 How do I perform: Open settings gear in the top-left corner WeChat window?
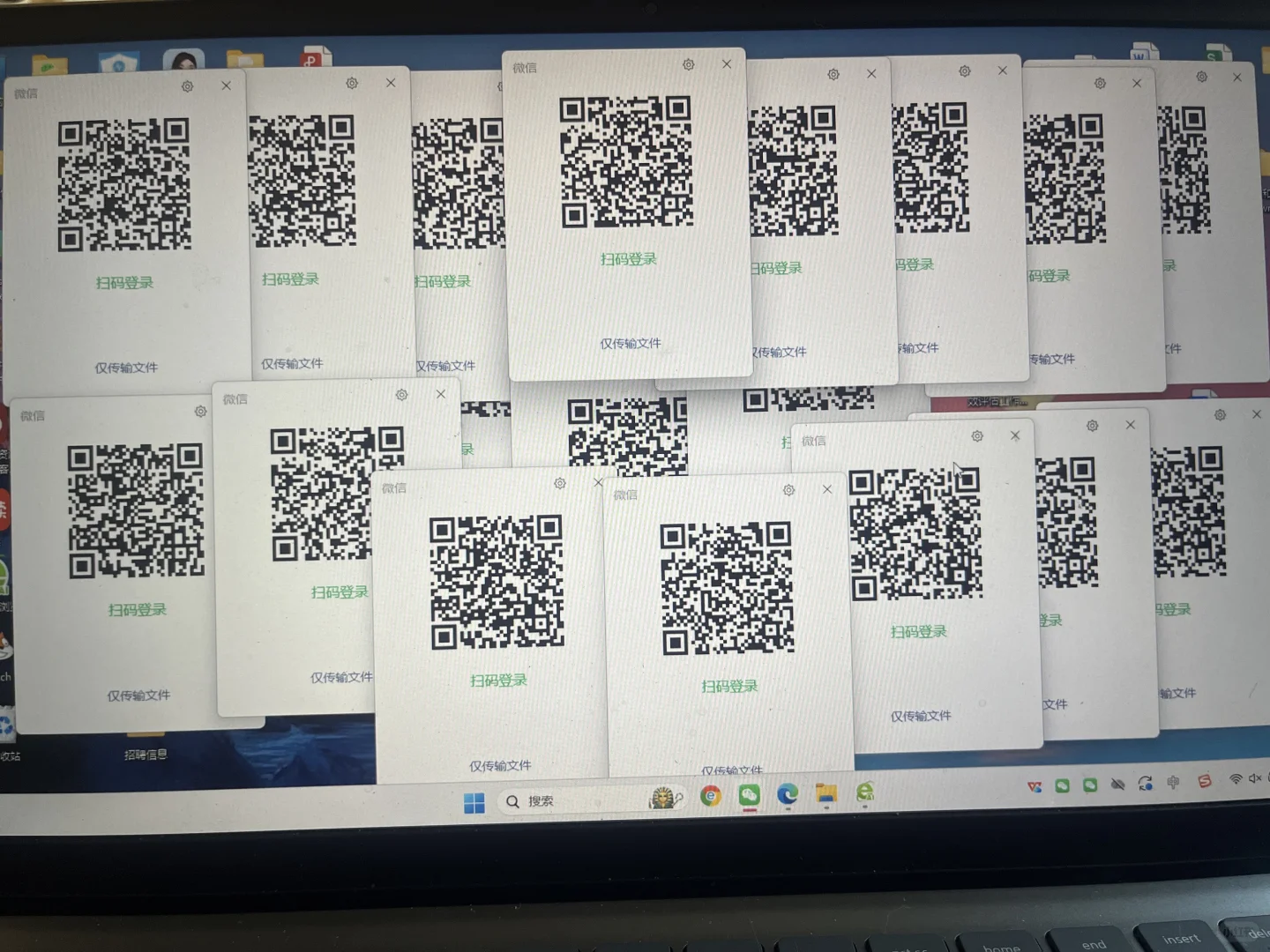[187, 86]
